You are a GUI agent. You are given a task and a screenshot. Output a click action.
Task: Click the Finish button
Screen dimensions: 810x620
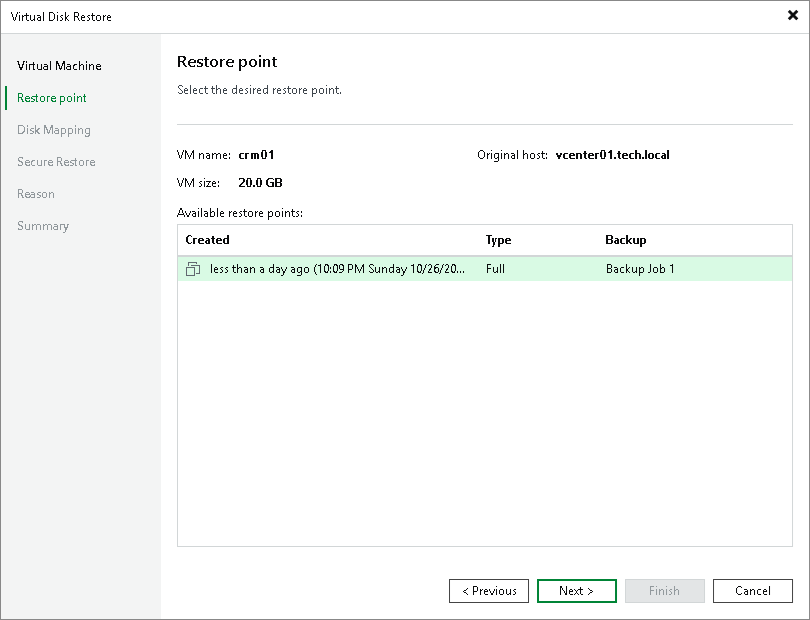664,590
